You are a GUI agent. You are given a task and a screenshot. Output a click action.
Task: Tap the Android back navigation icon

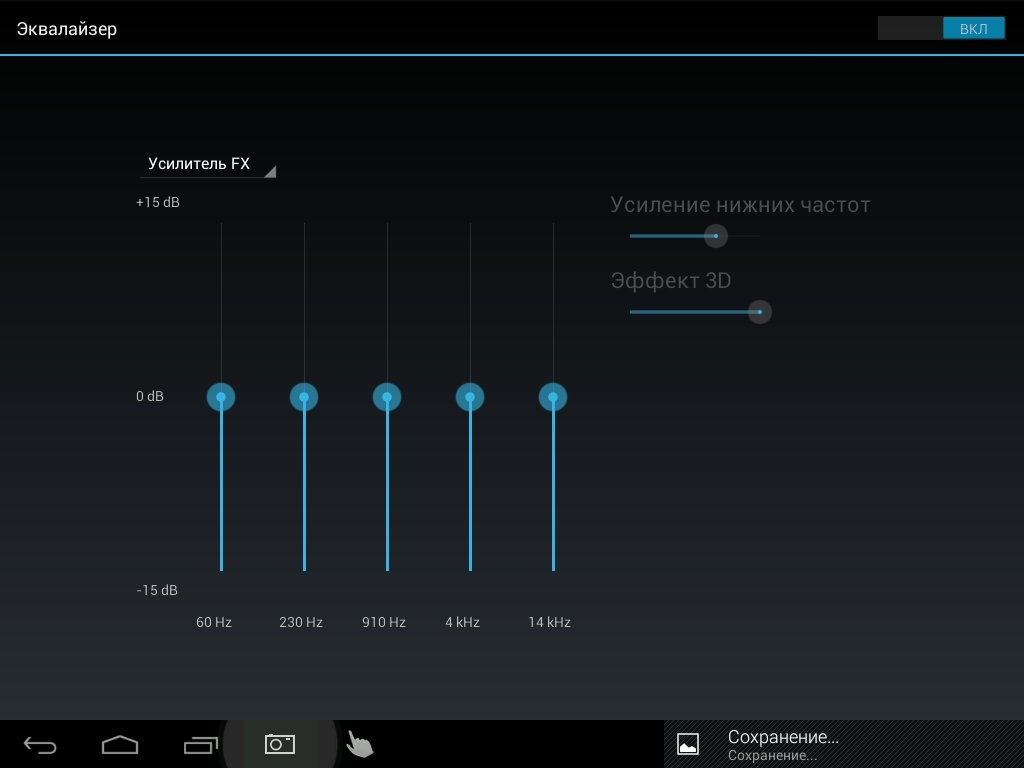point(40,745)
